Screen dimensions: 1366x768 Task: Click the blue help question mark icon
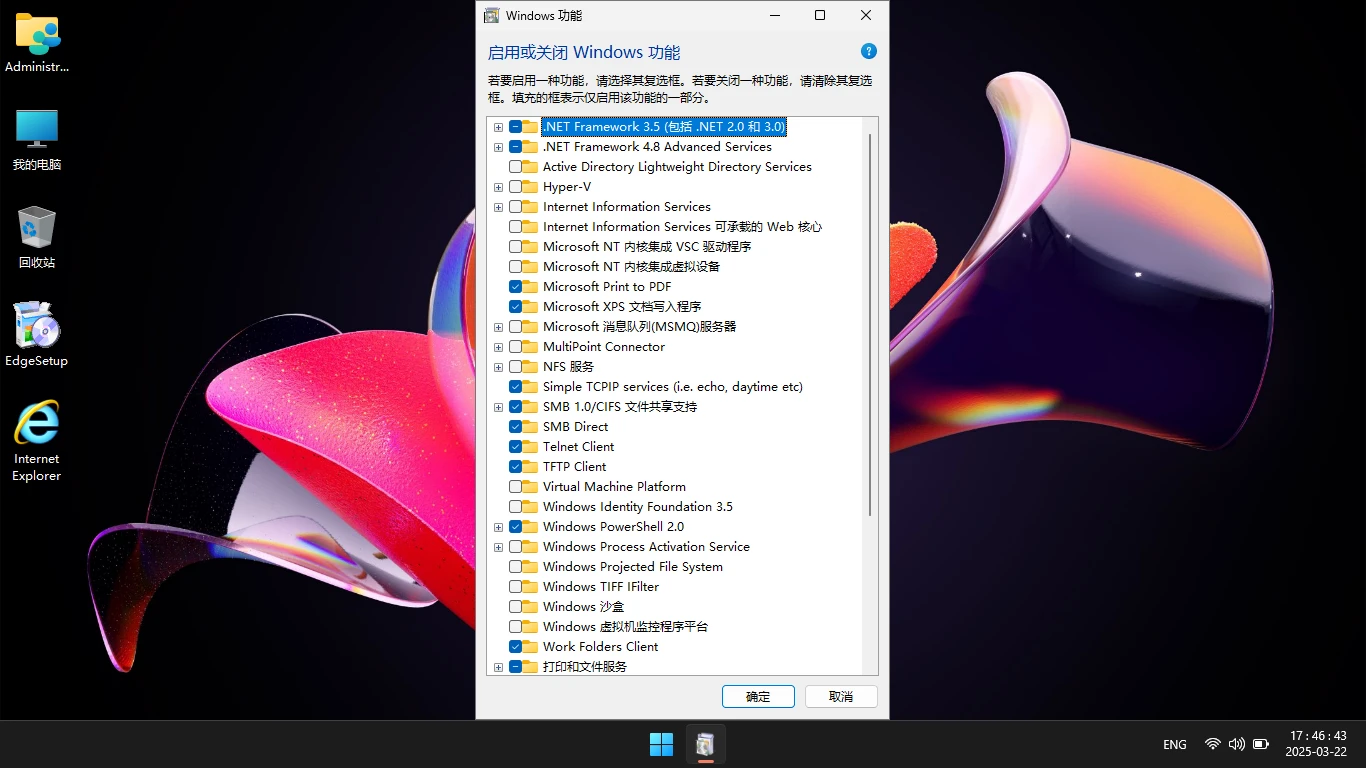869,51
